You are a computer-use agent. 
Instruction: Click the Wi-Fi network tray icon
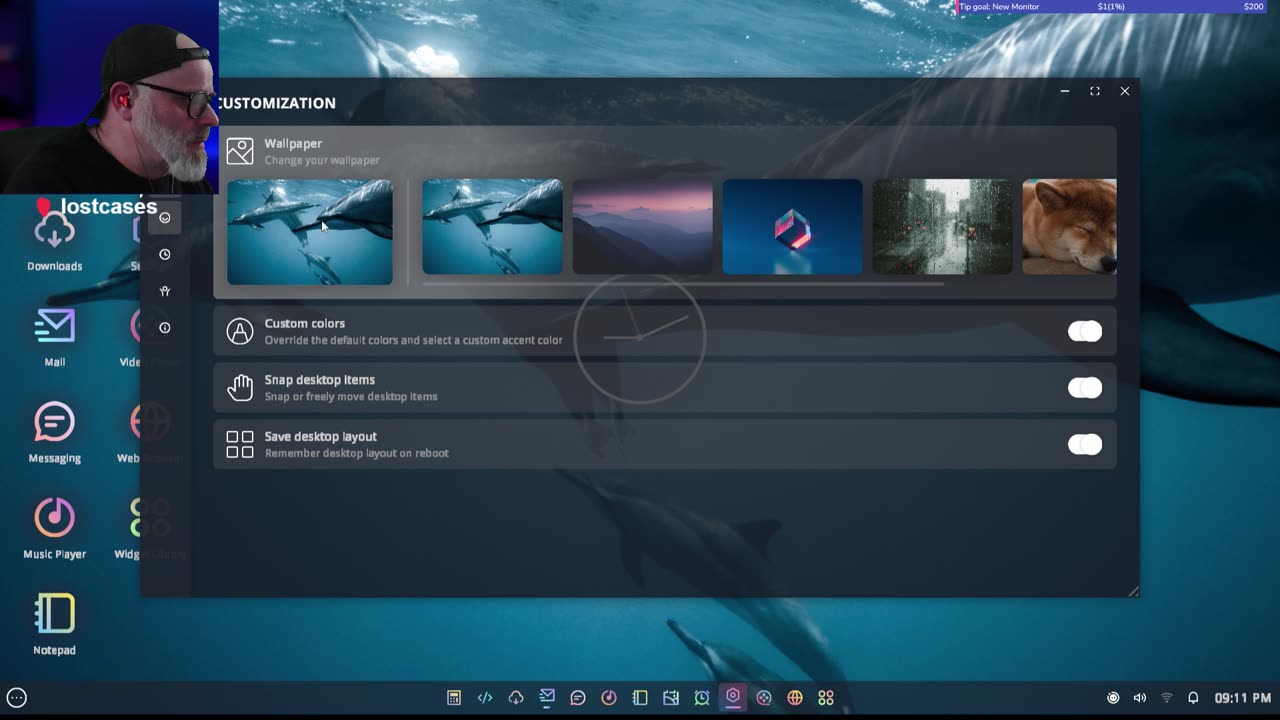(x=1166, y=698)
